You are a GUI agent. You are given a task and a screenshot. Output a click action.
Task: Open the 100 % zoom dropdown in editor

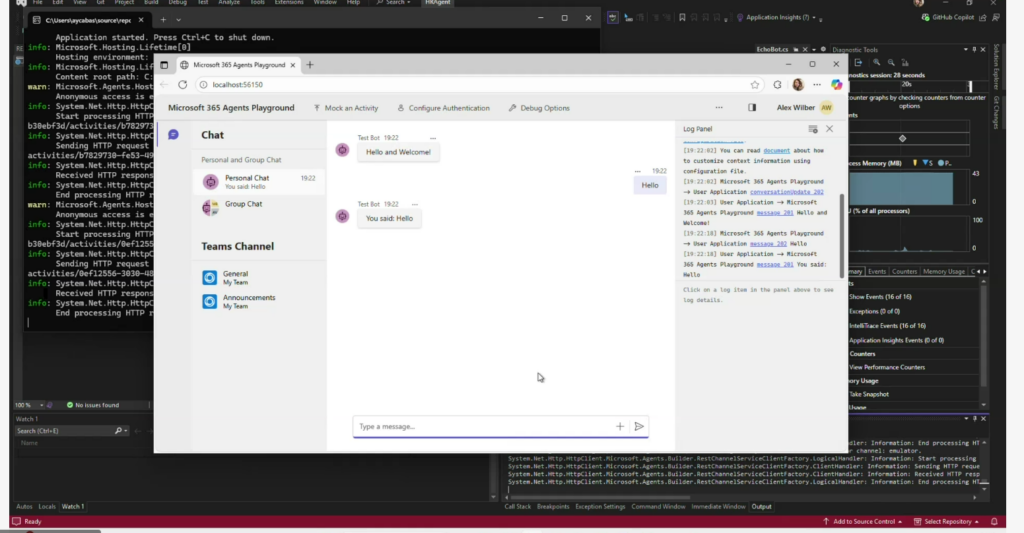tap(42, 405)
